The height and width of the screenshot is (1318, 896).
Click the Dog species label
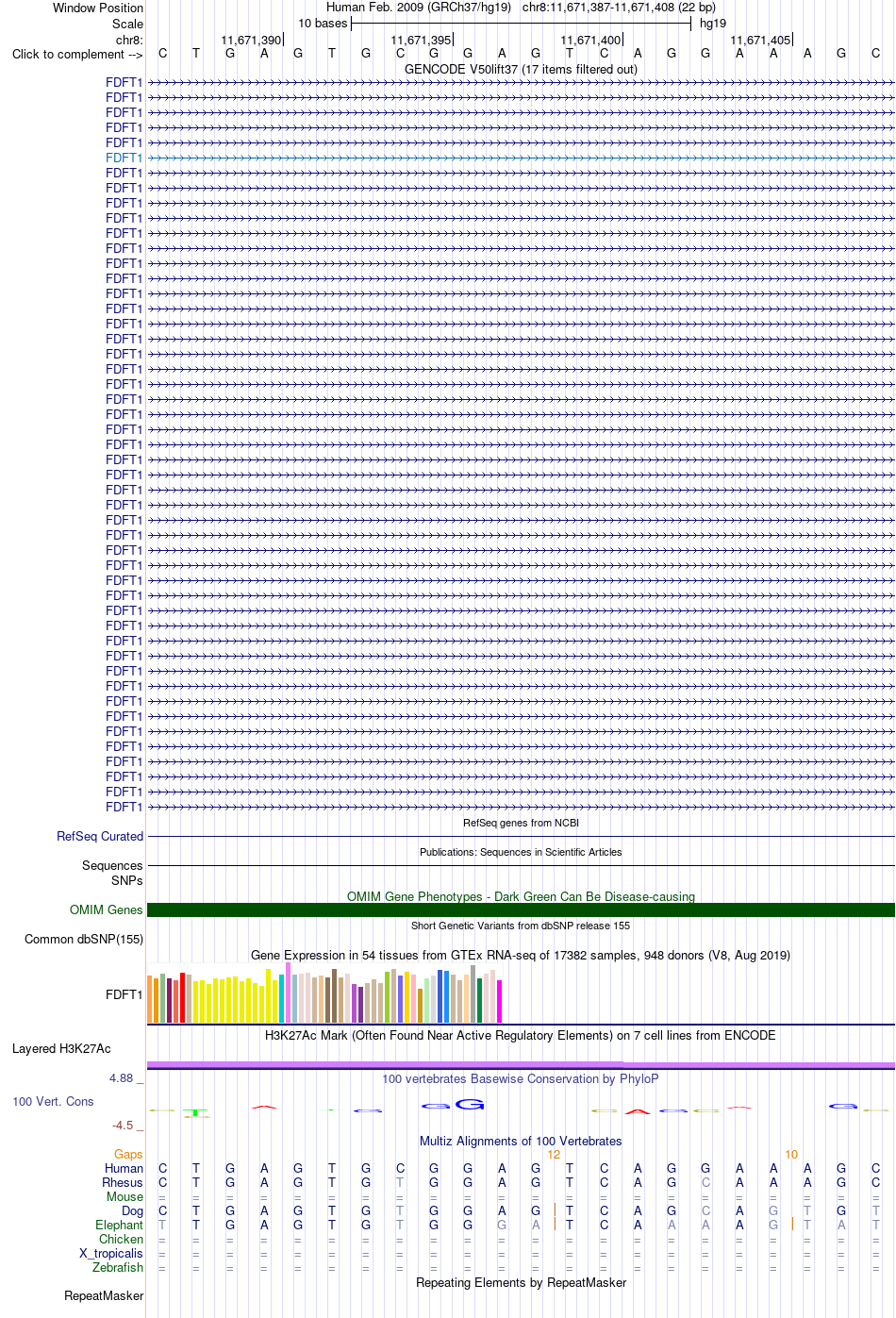(132, 1210)
